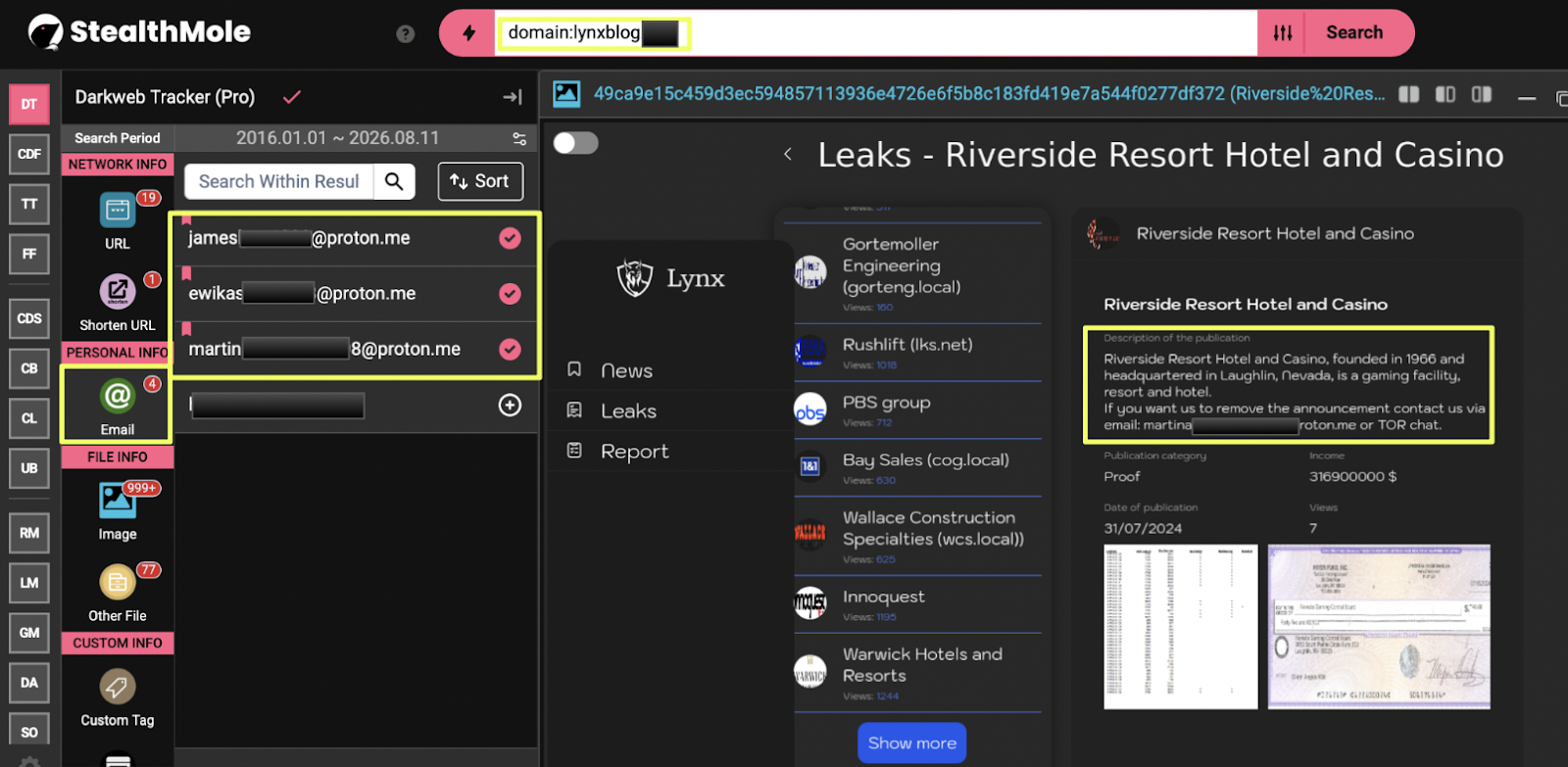This screenshot has height=767, width=1568.
Task: Select the TT sidebar module
Action: pyautogui.click(x=29, y=204)
